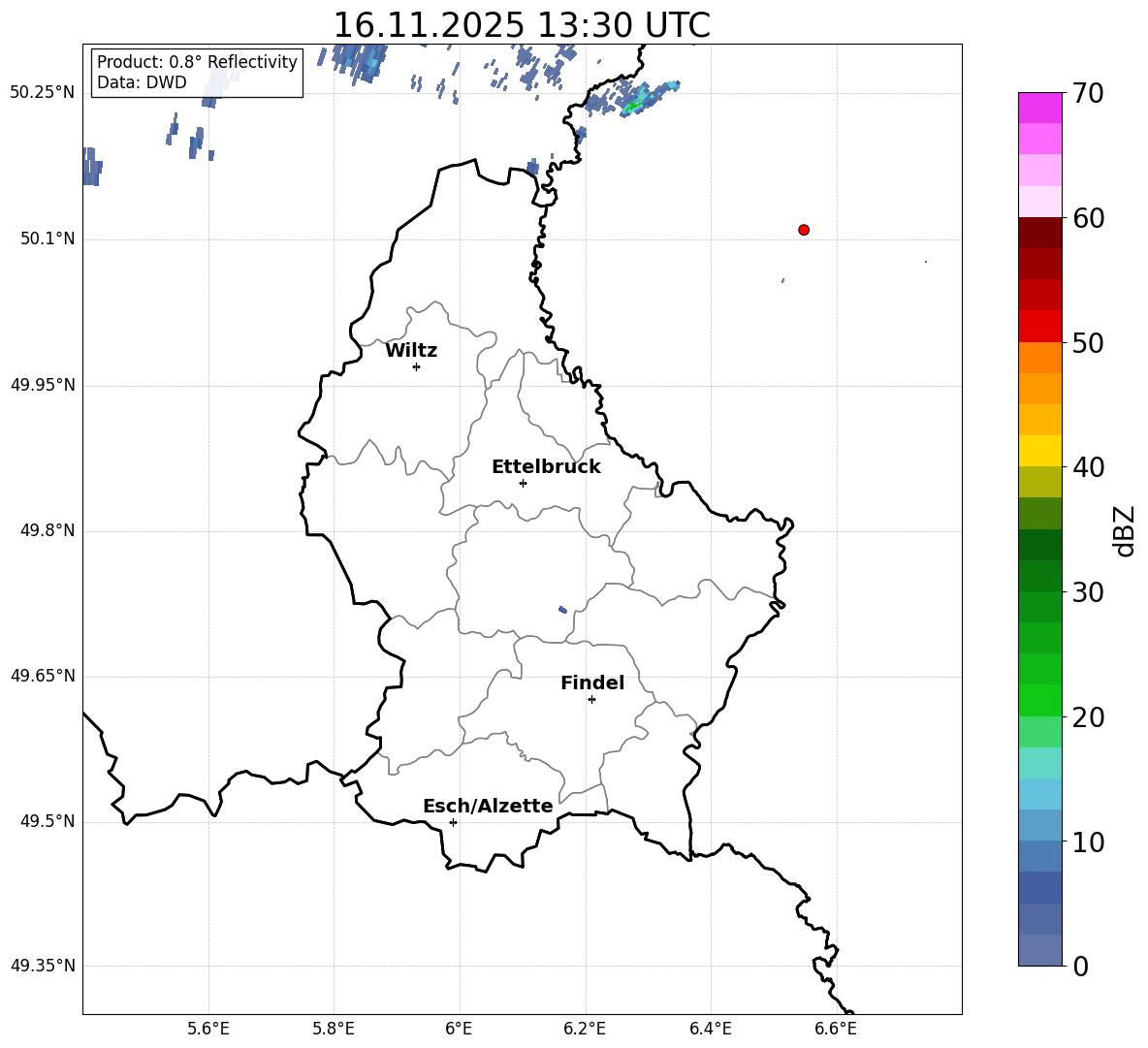Click the small blue echo northwest of Findel

click(562, 610)
